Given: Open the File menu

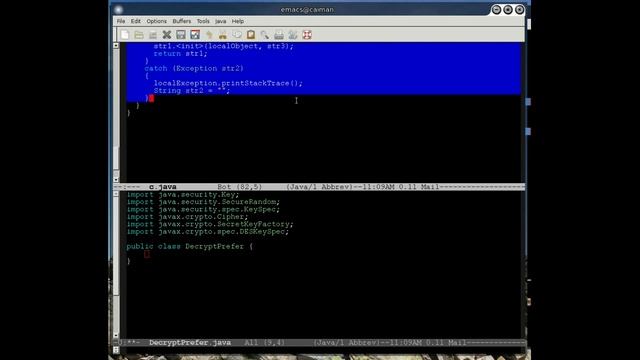Looking at the screenshot, I should pyautogui.click(x=121, y=21).
